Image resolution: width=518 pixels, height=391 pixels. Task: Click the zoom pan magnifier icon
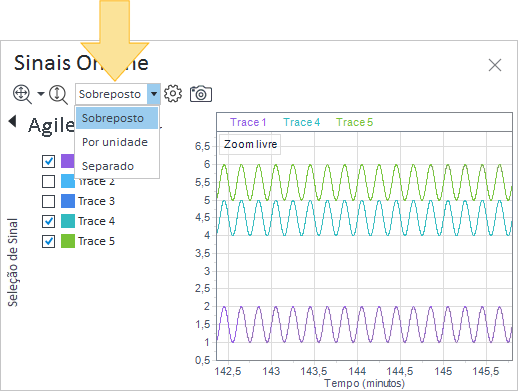tap(22, 94)
